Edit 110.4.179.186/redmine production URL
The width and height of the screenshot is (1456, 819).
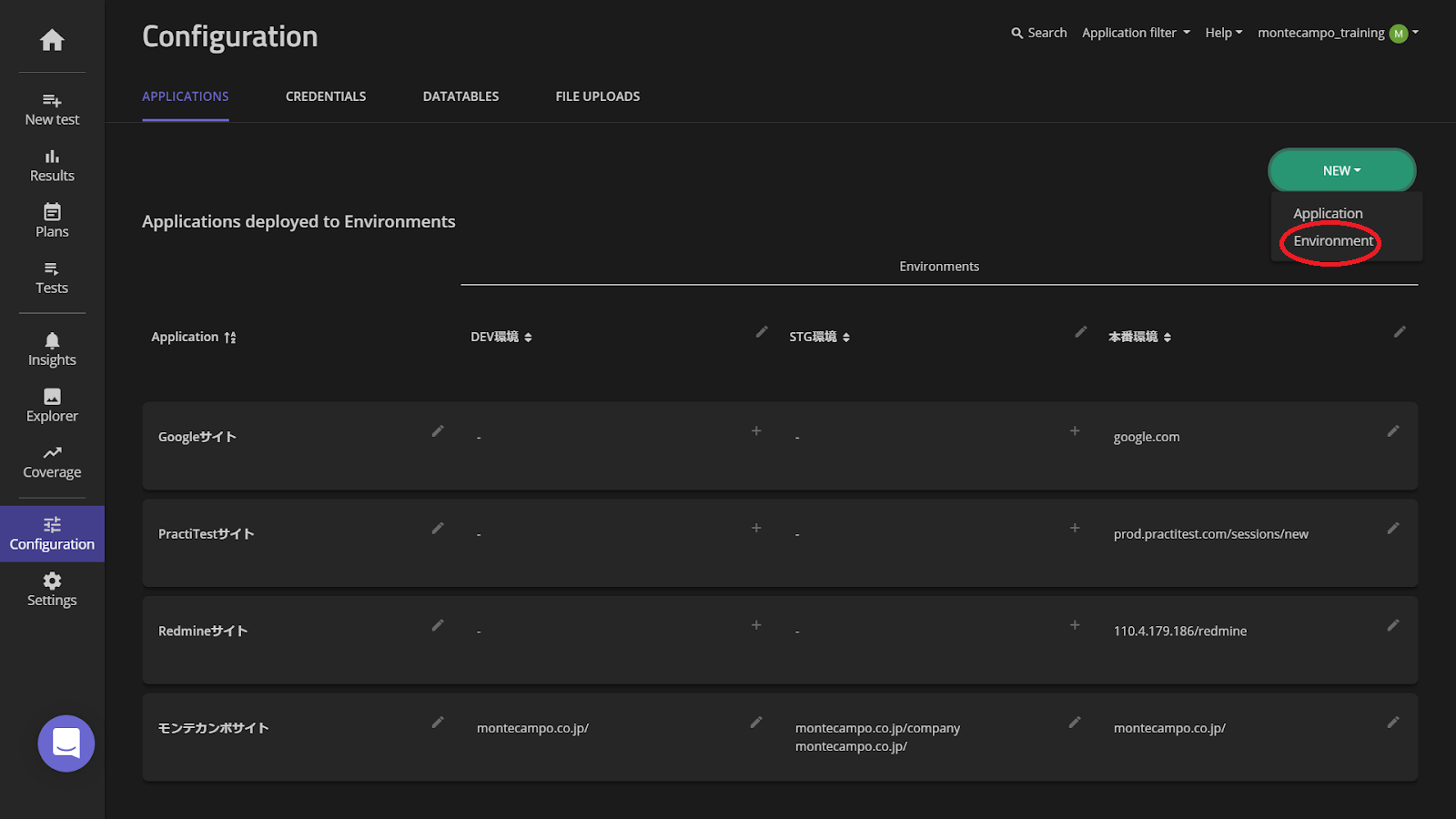point(1393,625)
